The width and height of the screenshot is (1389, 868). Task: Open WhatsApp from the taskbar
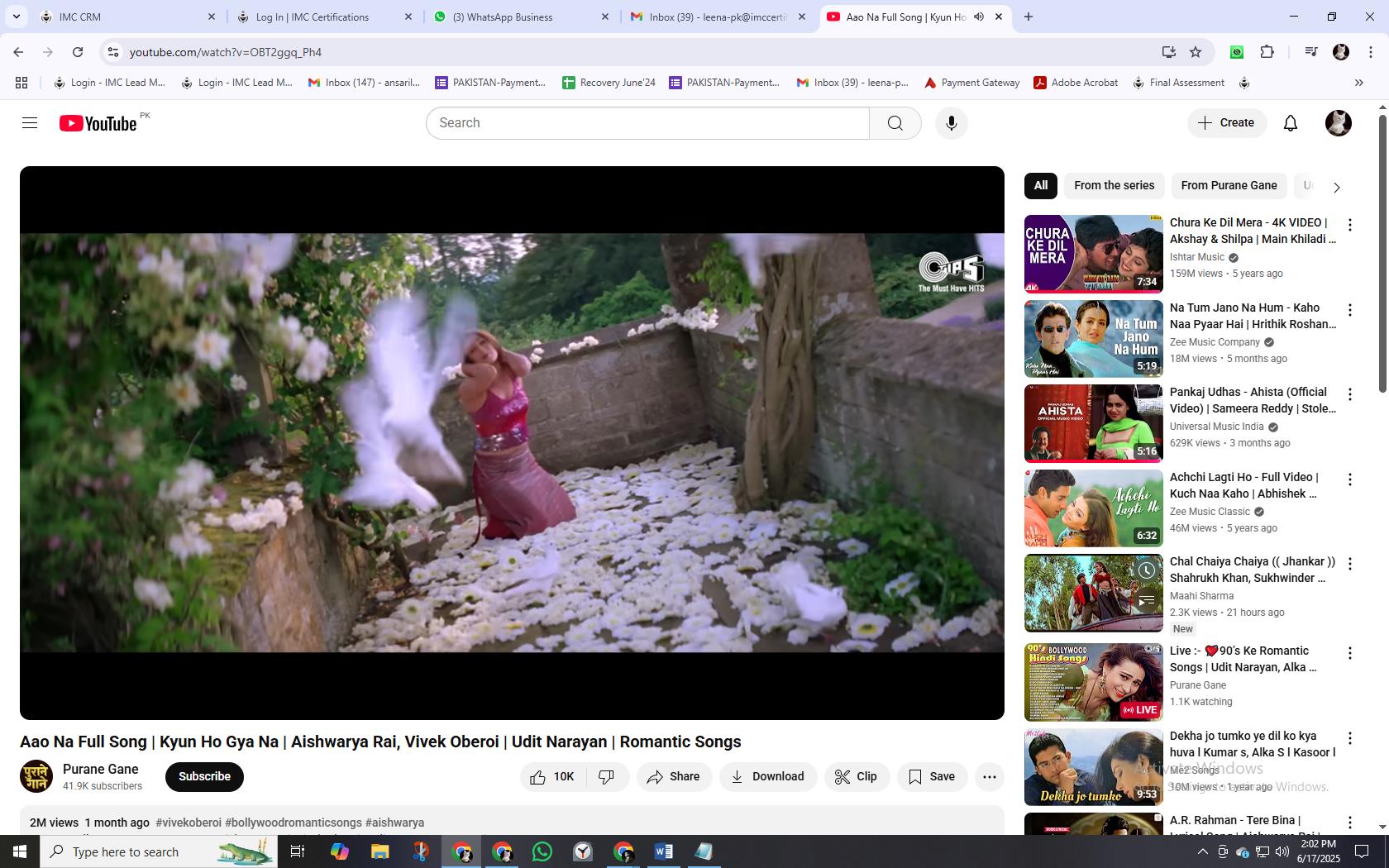[x=542, y=851]
